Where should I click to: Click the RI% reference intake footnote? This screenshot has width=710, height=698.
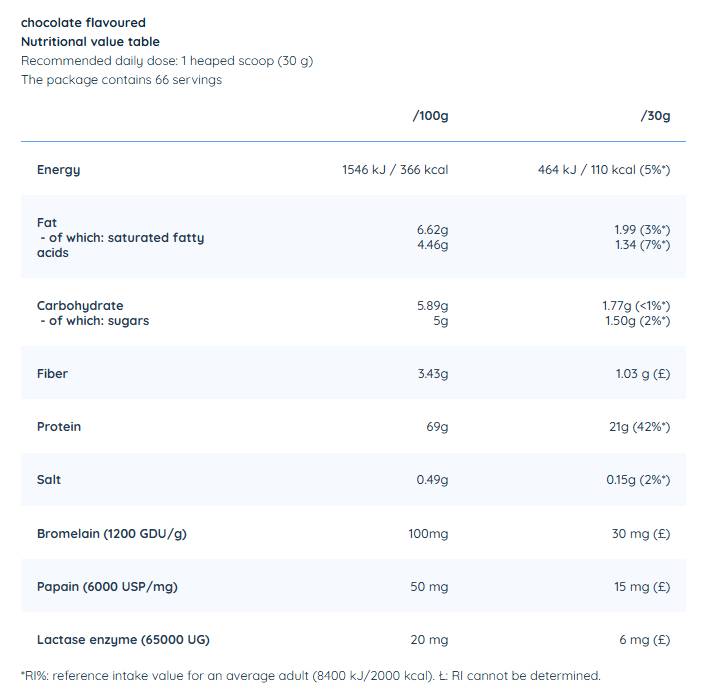point(310,676)
